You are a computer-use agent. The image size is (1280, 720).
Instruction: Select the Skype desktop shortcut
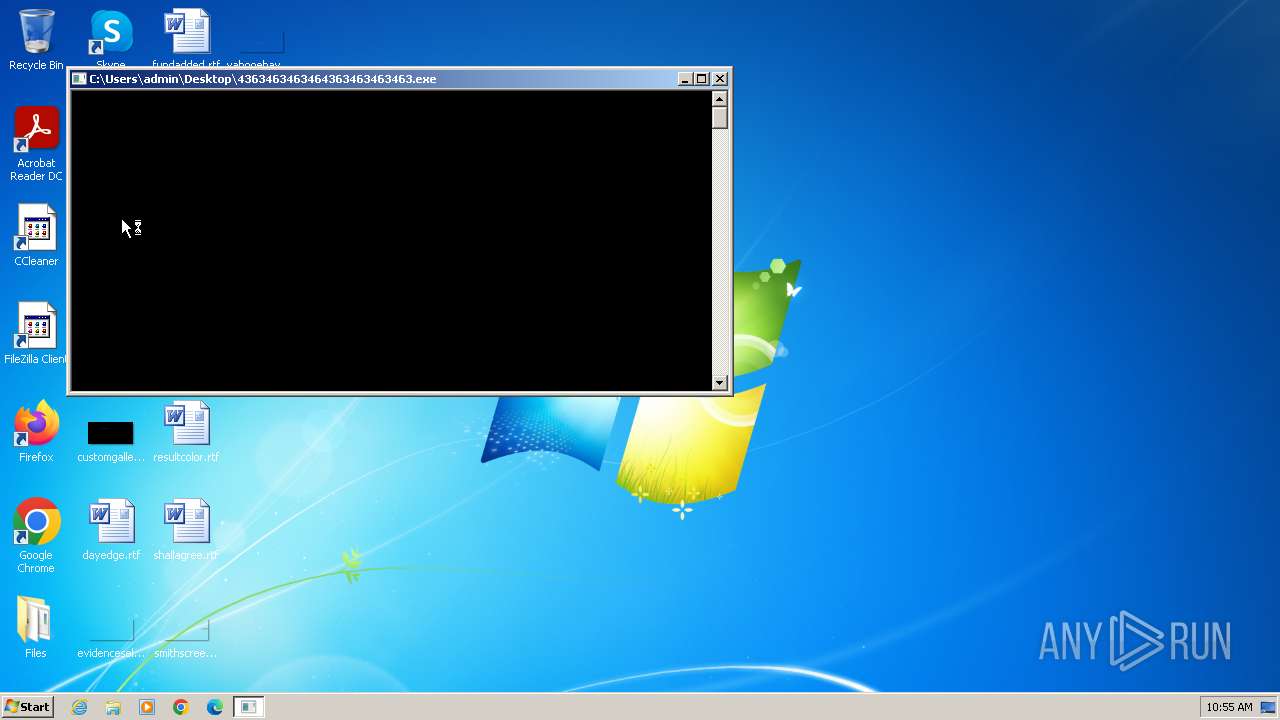[111, 36]
